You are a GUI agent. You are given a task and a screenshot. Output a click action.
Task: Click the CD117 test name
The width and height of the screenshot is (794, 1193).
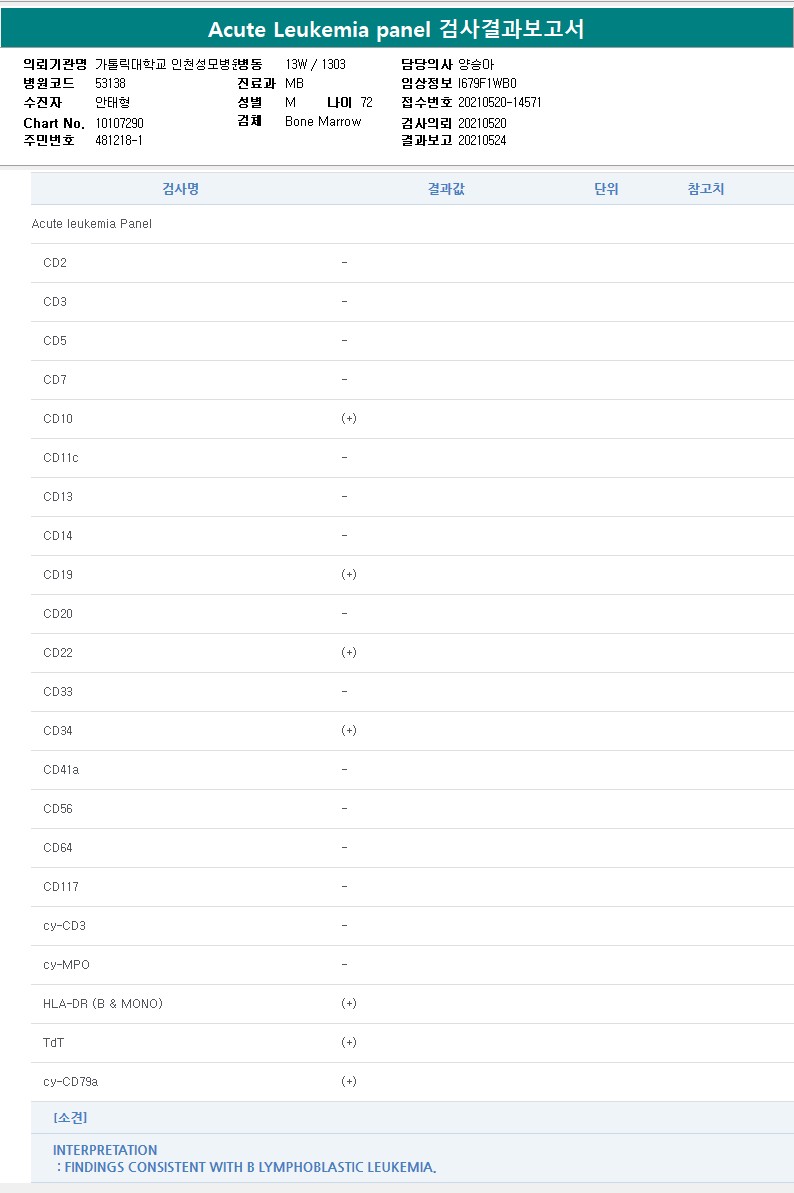[61, 887]
